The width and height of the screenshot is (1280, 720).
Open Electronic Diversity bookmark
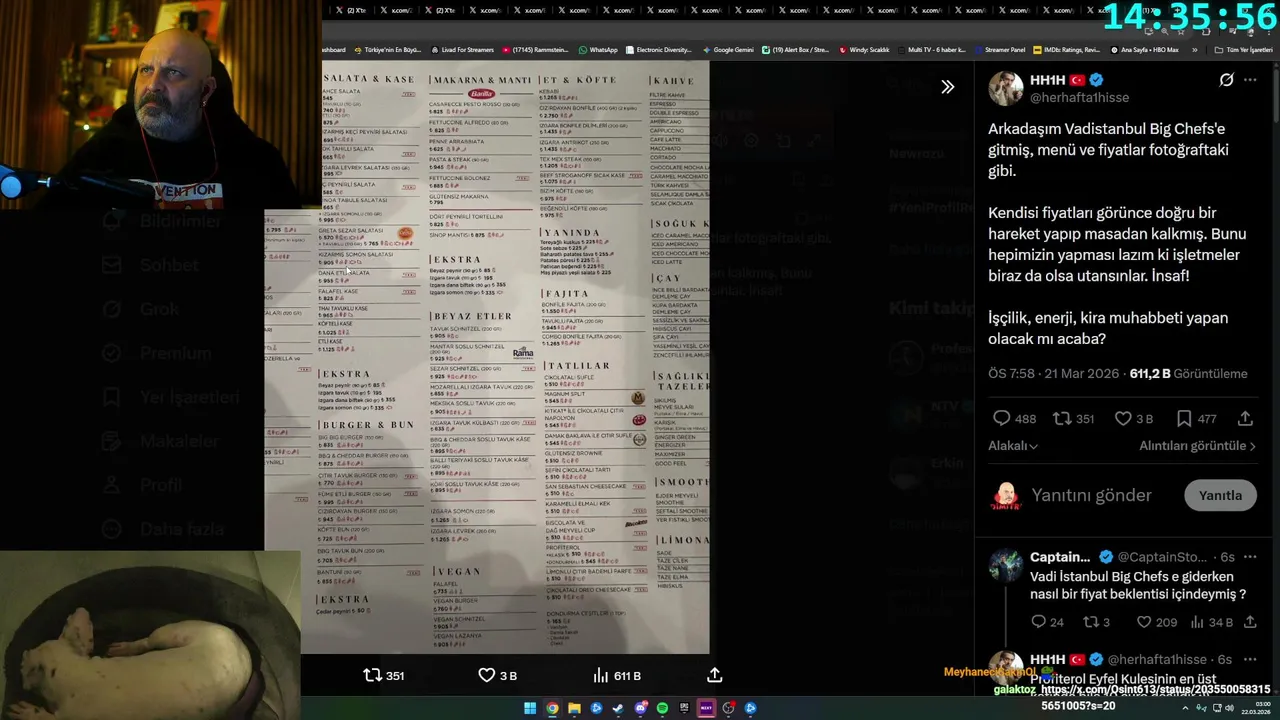coord(658,50)
